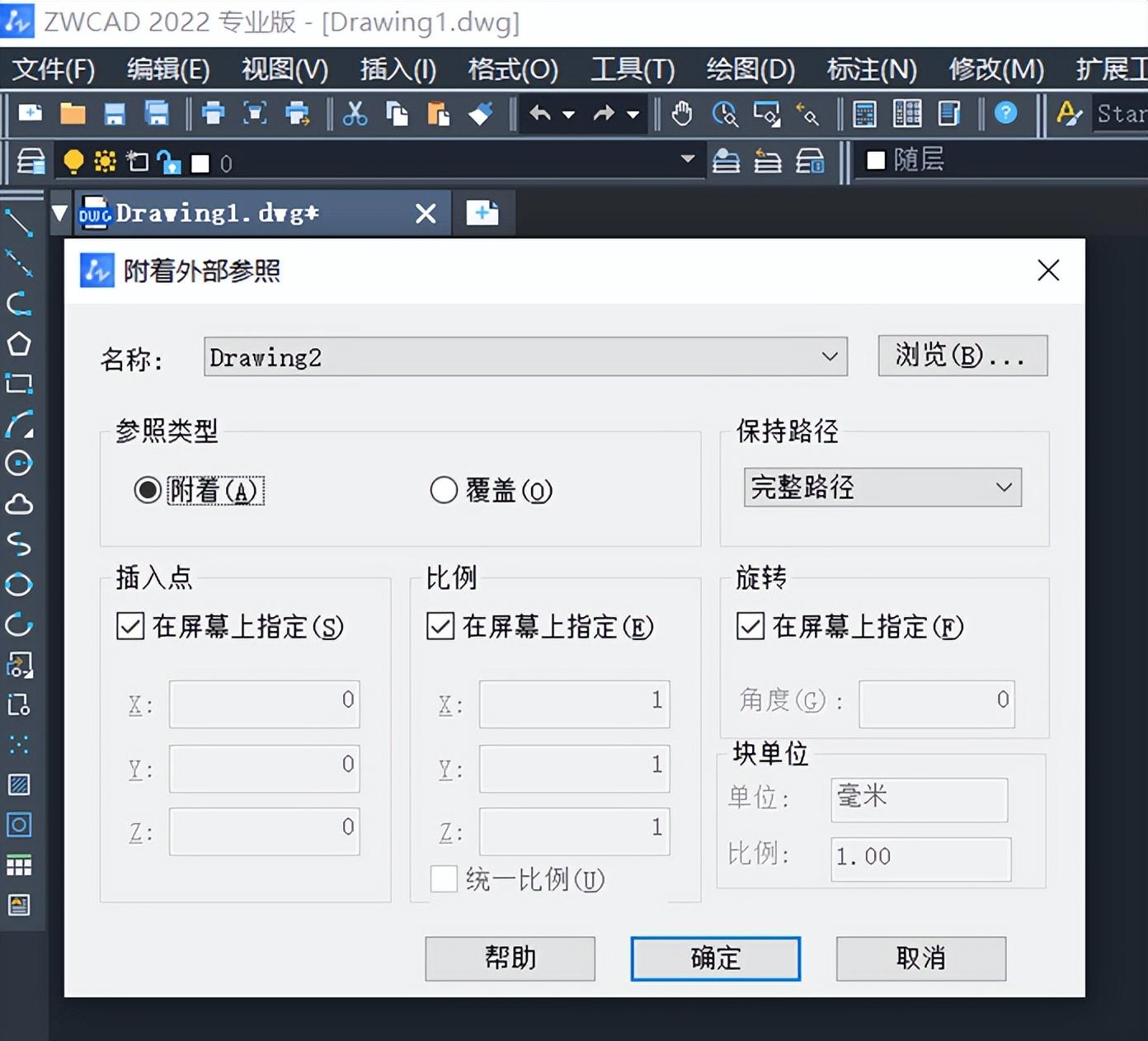Enable the 统一比例(U) checkbox
The image size is (1148, 1041).
pos(444,879)
